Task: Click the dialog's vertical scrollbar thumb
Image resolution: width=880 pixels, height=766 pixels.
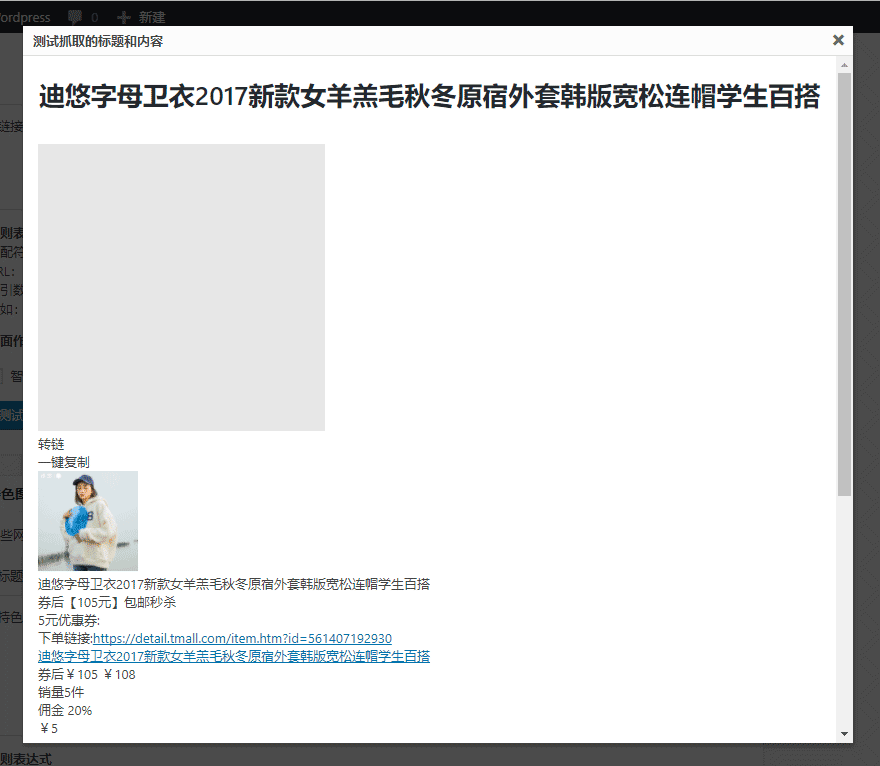Action: tap(844, 284)
